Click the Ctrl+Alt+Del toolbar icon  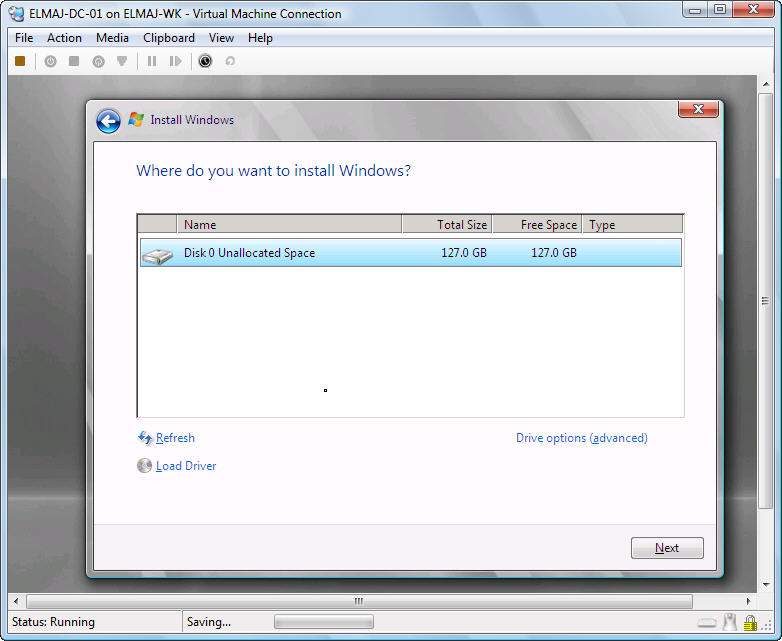tap(20, 61)
